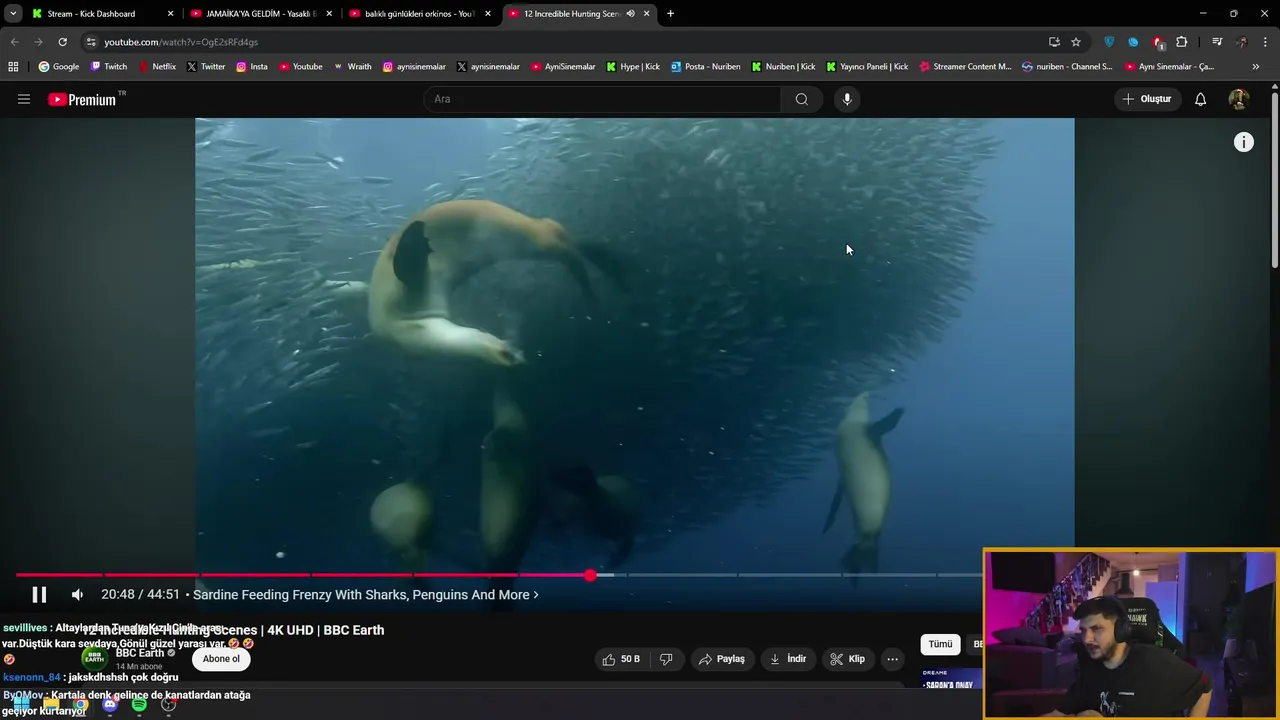Show hidden bookmarks with the double chevron
1280x720 pixels.
(1256, 67)
